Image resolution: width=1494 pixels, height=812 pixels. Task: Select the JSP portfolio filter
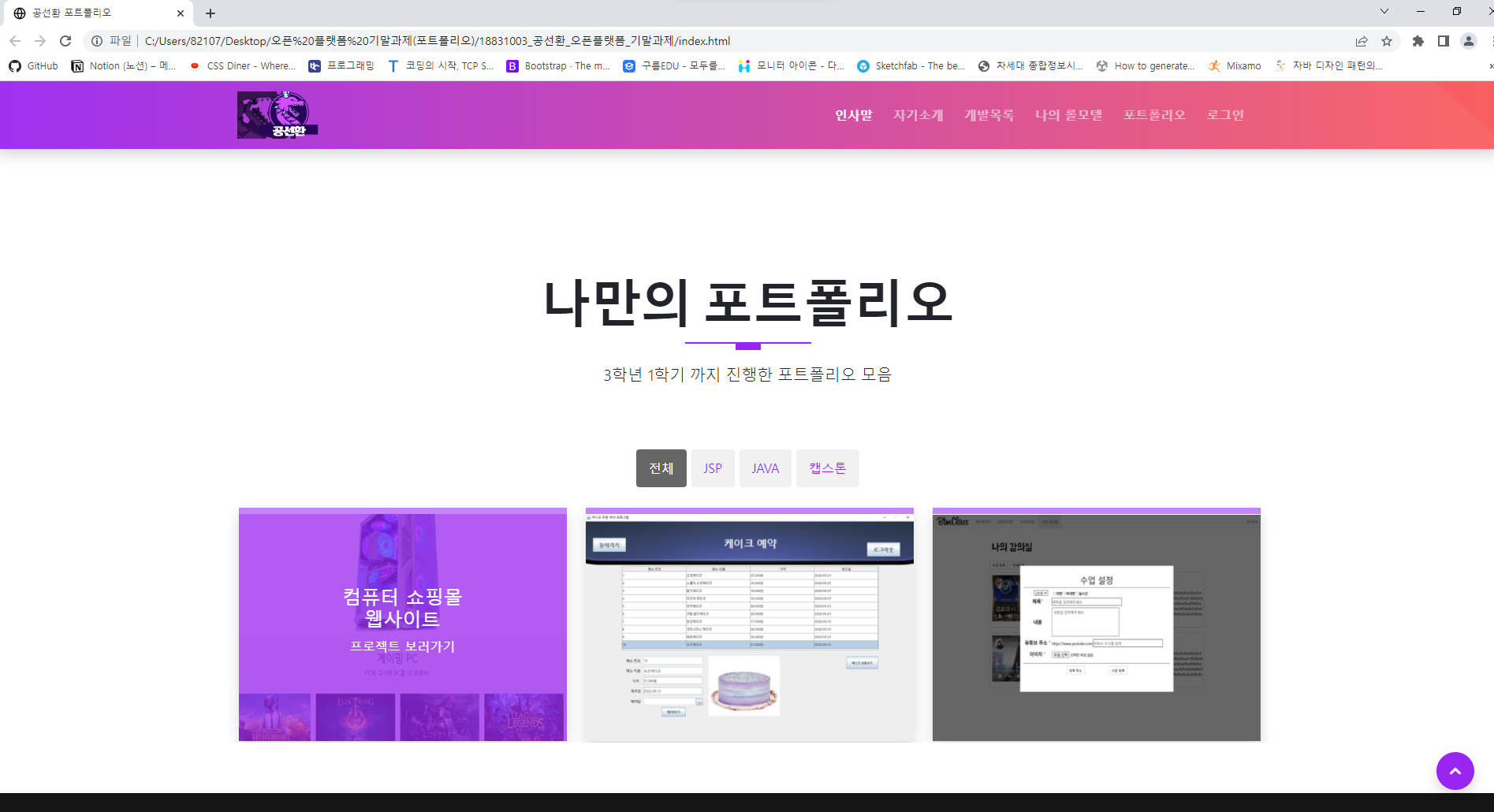(x=712, y=467)
